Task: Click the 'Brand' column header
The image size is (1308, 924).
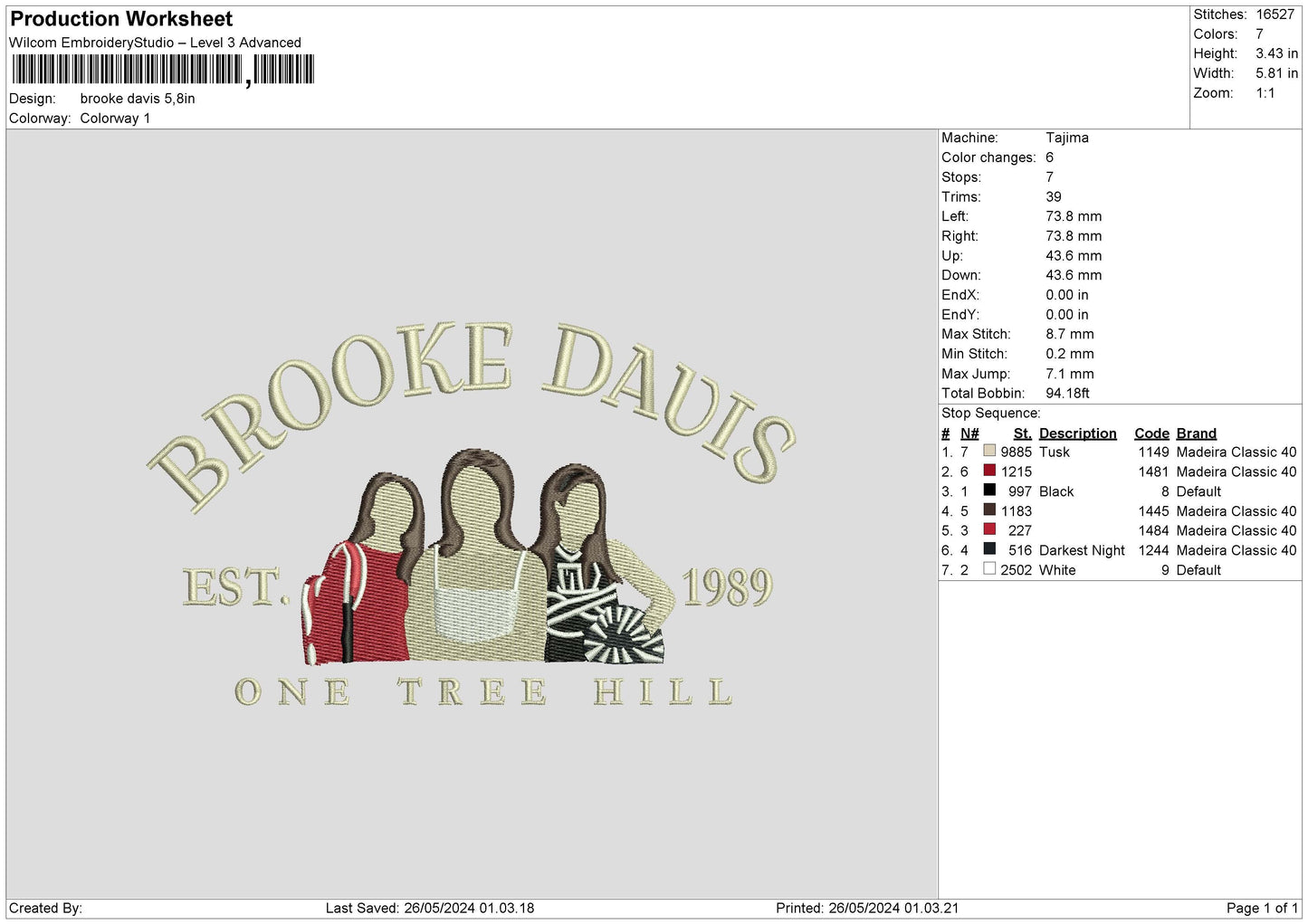Action: (1197, 433)
